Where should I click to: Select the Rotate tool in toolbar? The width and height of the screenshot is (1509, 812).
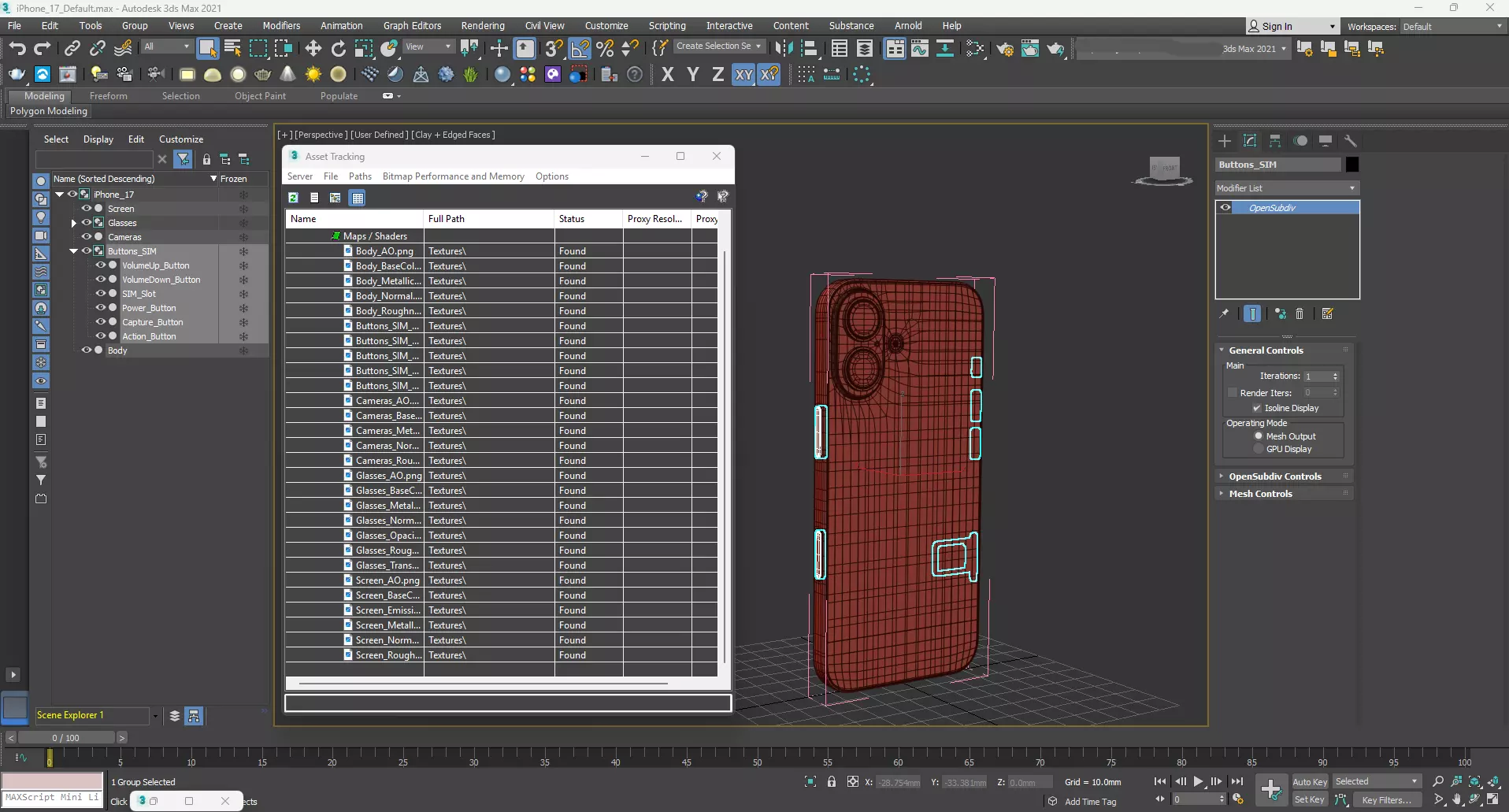(x=339, y=49)
